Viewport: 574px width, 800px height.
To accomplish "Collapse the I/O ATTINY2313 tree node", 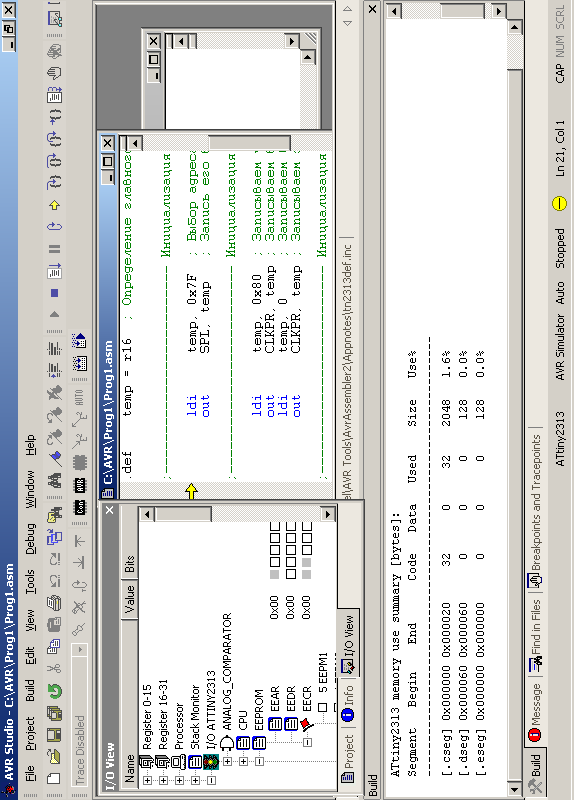I will 211,781.
